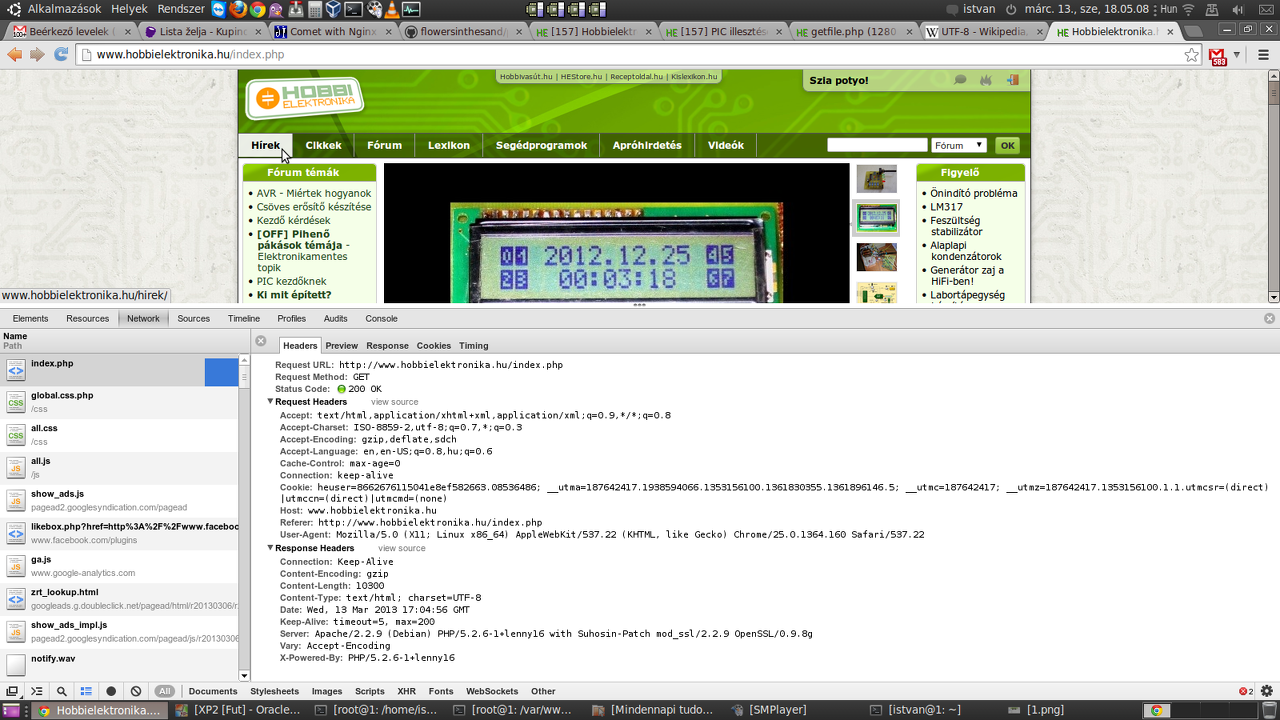Collapse the Request Headers section
This screenshot has width=1280, height=720.
click(270, 402)
